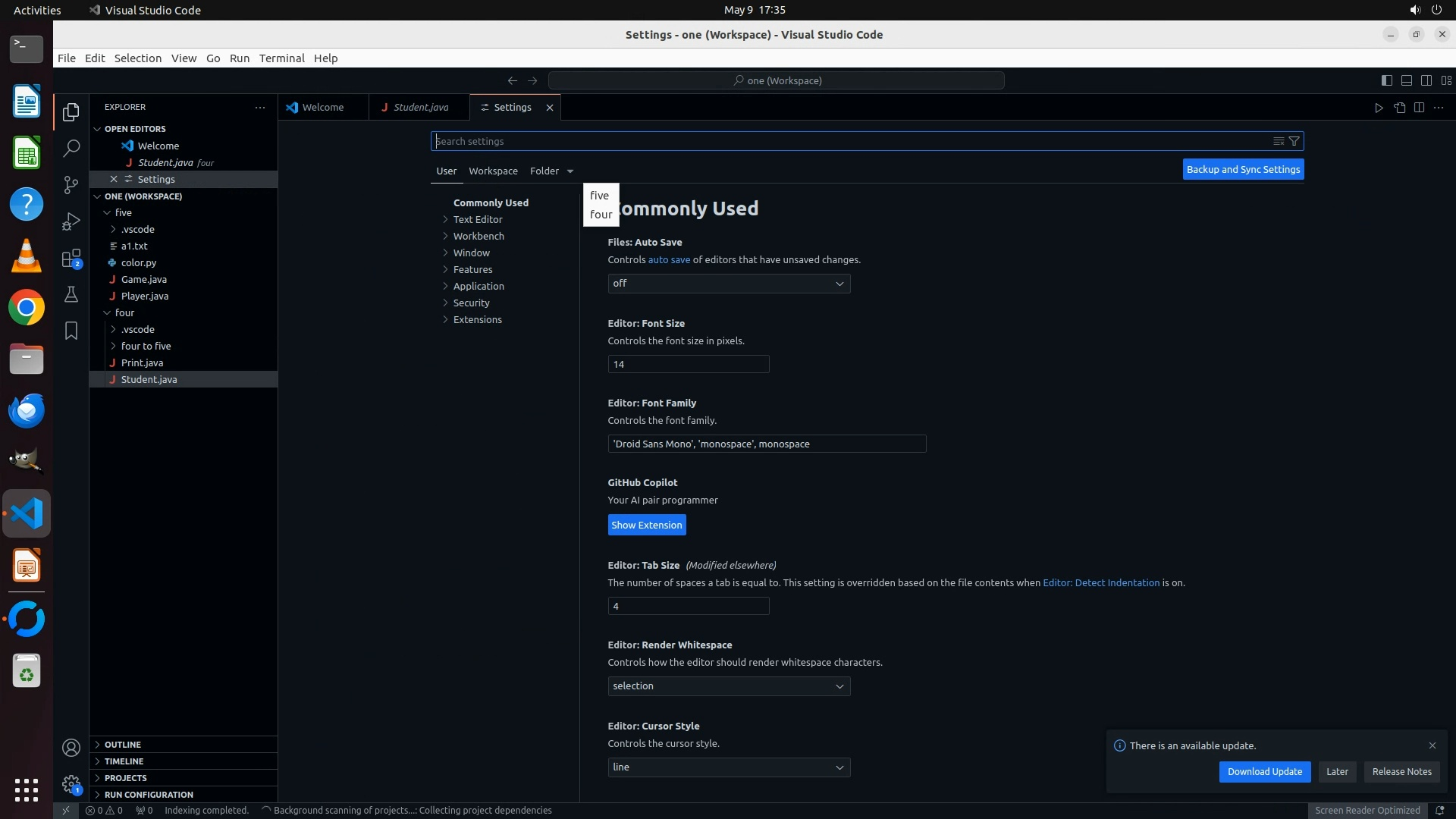
Task: Click the Editor: Font Size input field
Action: click(688, 364)
